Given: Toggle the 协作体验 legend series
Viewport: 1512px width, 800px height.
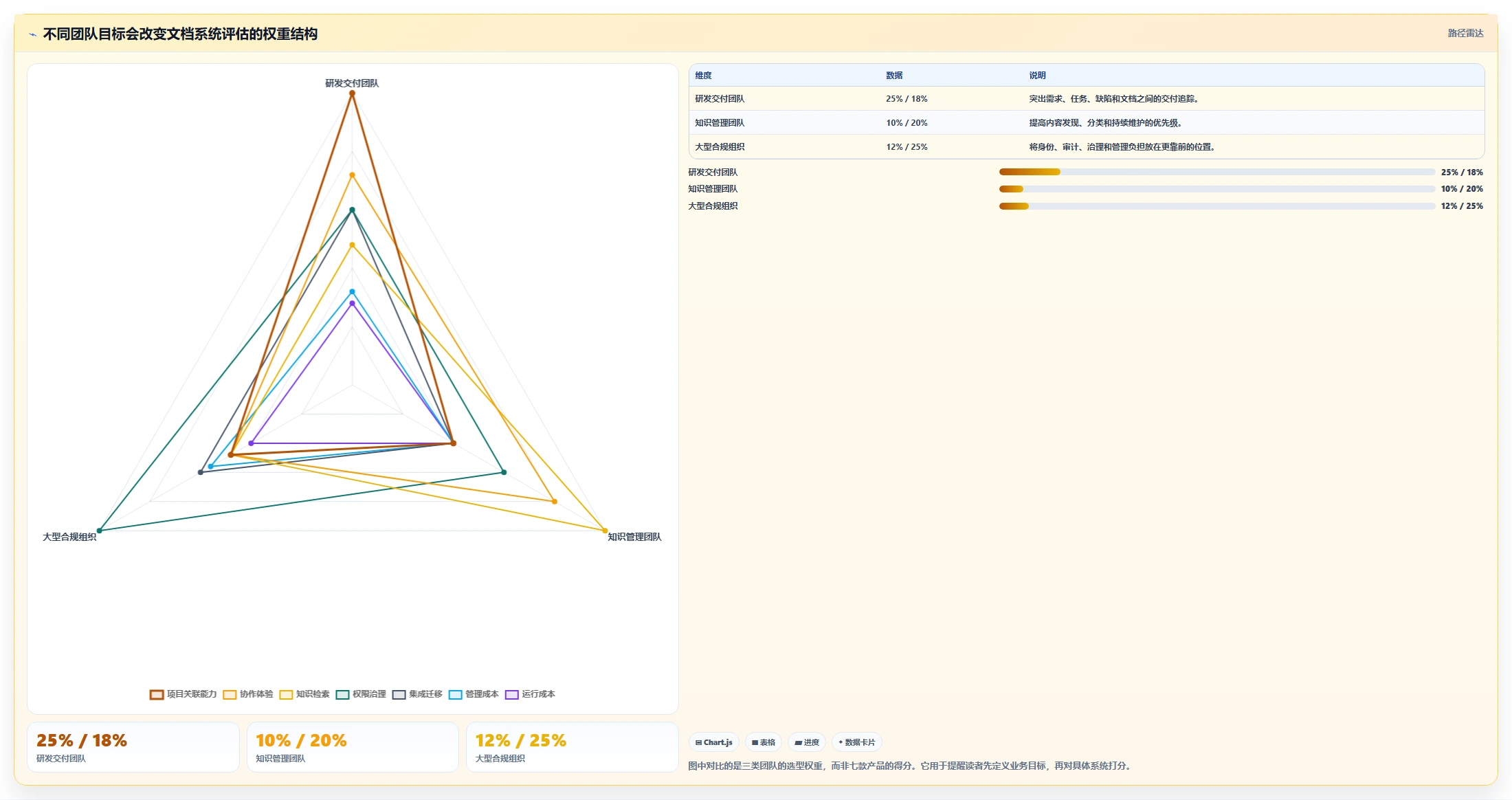Looking at the screenshot, I should click(248, 694).
